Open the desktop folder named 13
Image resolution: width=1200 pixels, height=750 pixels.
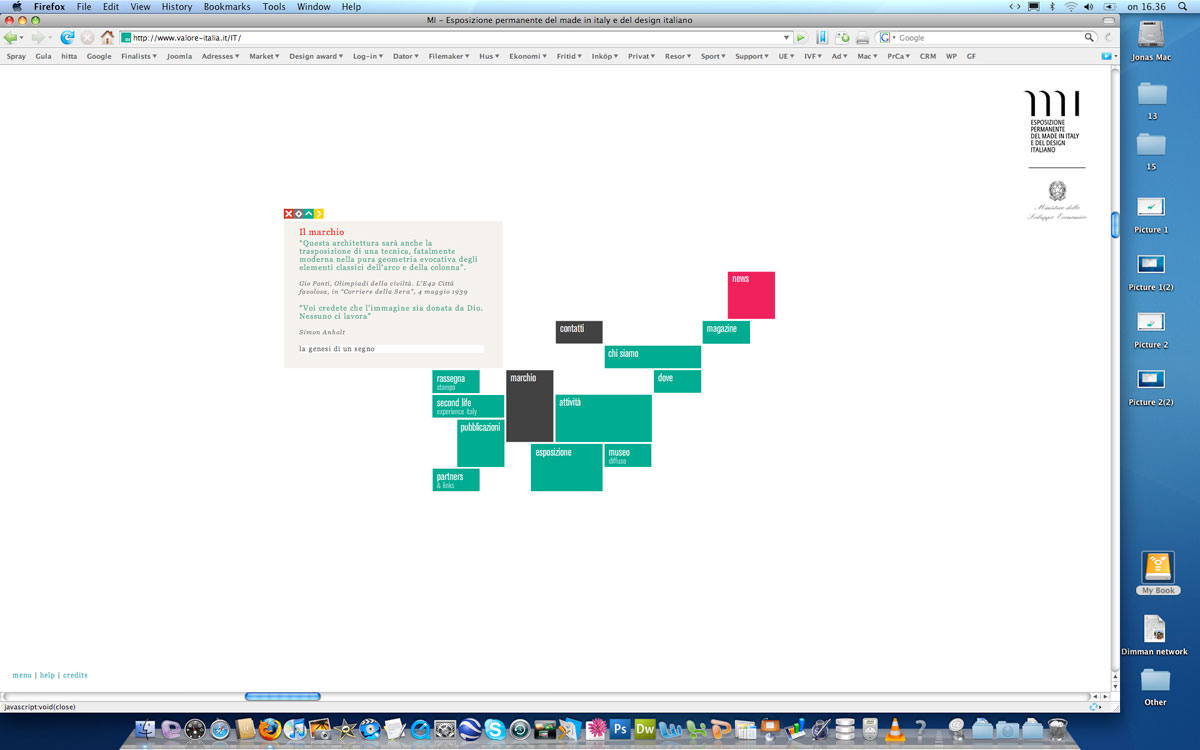tap(1152, 100)
